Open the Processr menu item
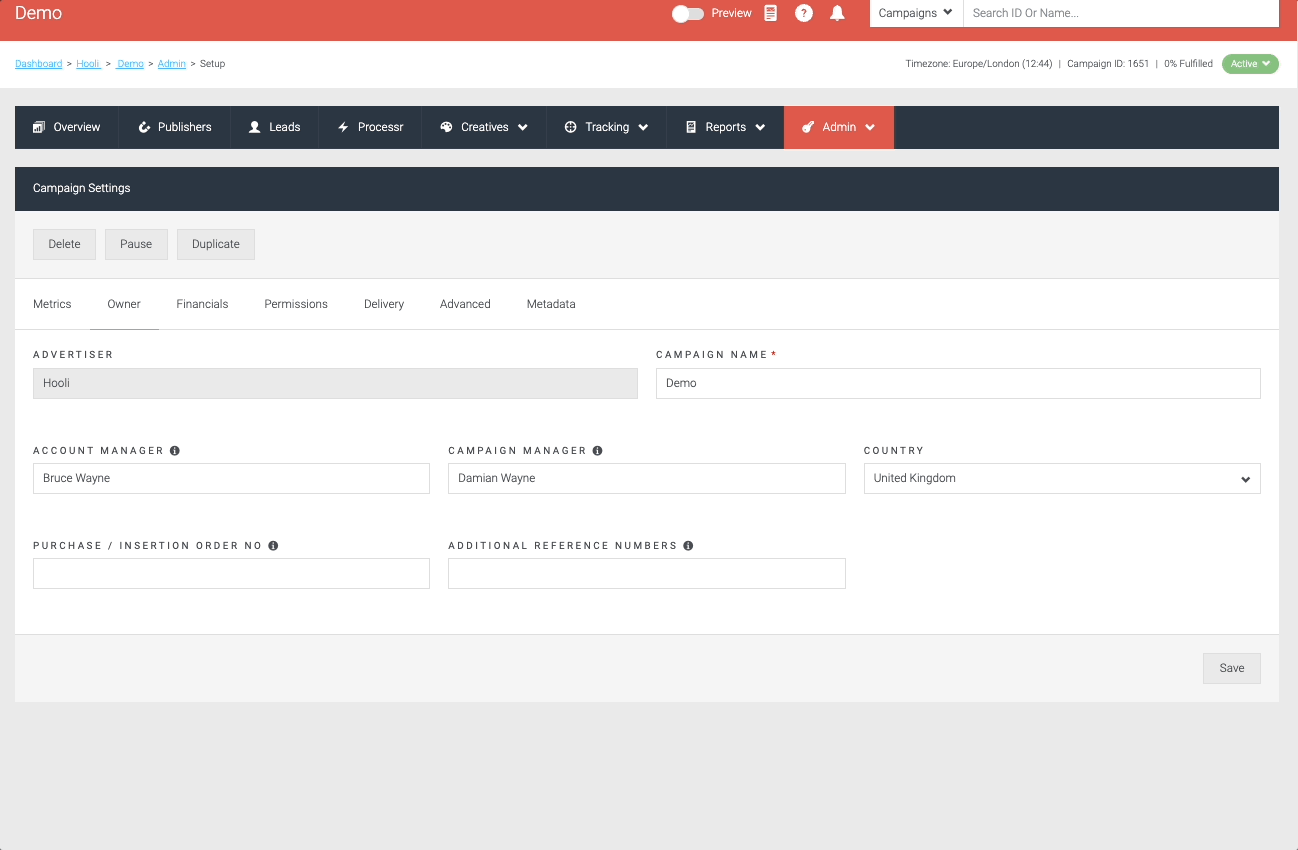Screen dimensions: 1298x850 coord(370,127)
